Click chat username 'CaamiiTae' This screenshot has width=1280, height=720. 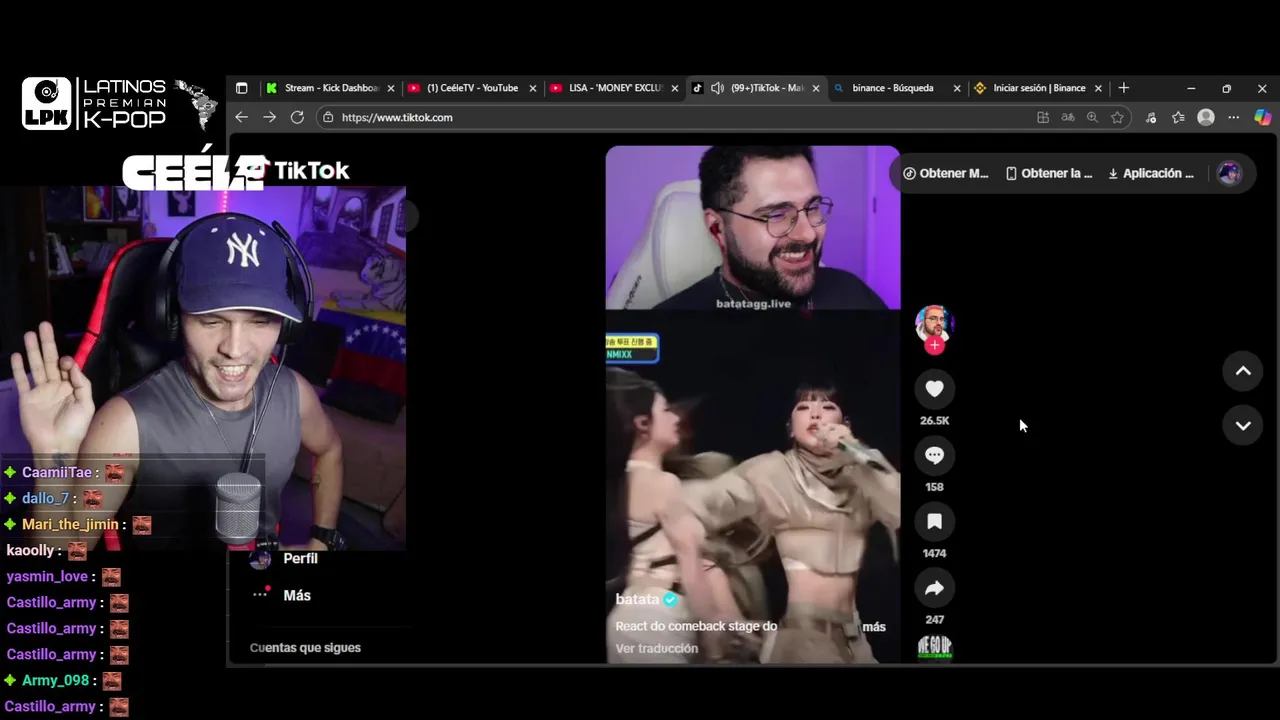tap(57, 472)
